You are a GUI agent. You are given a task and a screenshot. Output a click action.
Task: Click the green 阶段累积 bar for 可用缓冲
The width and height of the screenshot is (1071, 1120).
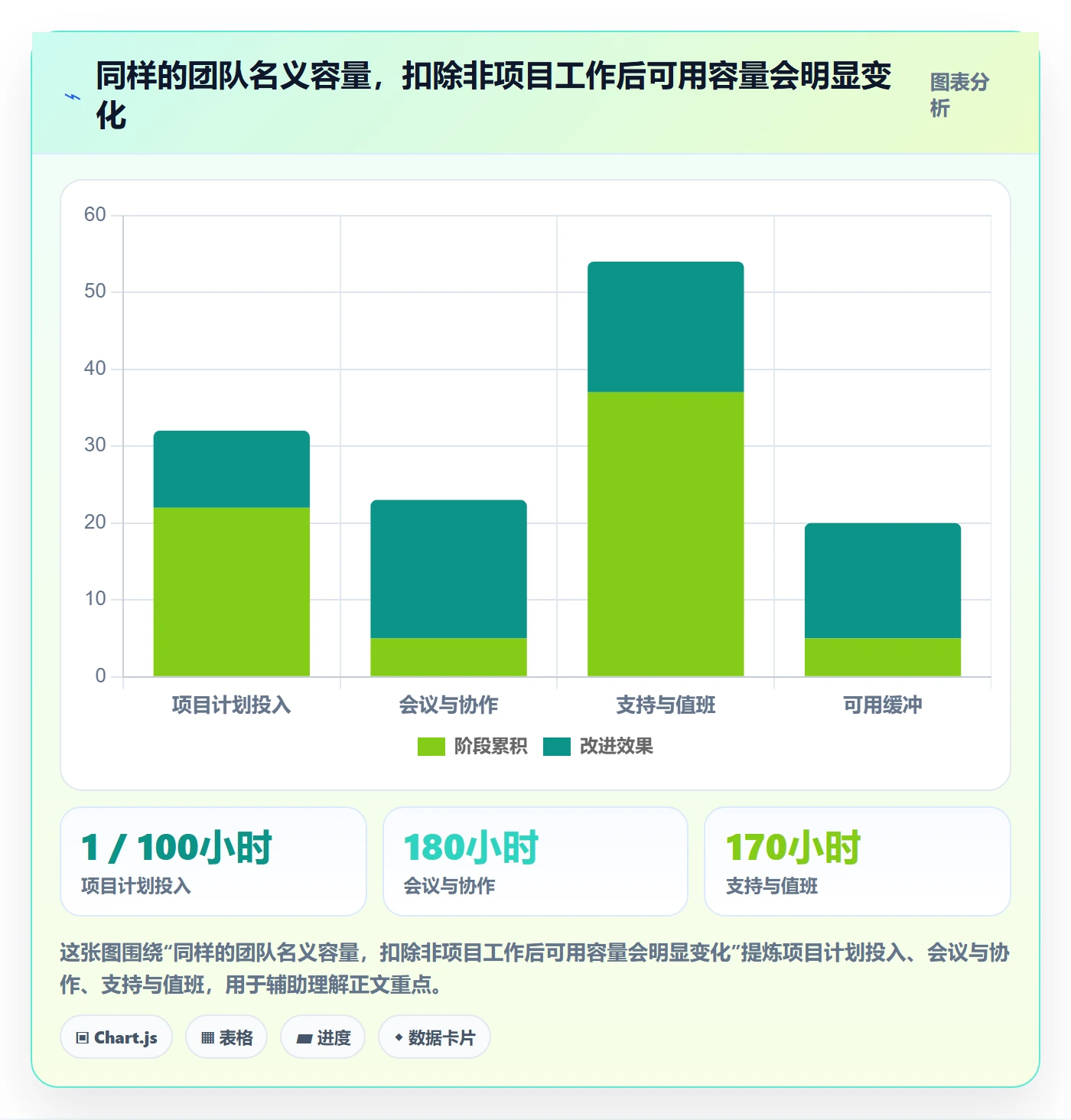(883, 657)
